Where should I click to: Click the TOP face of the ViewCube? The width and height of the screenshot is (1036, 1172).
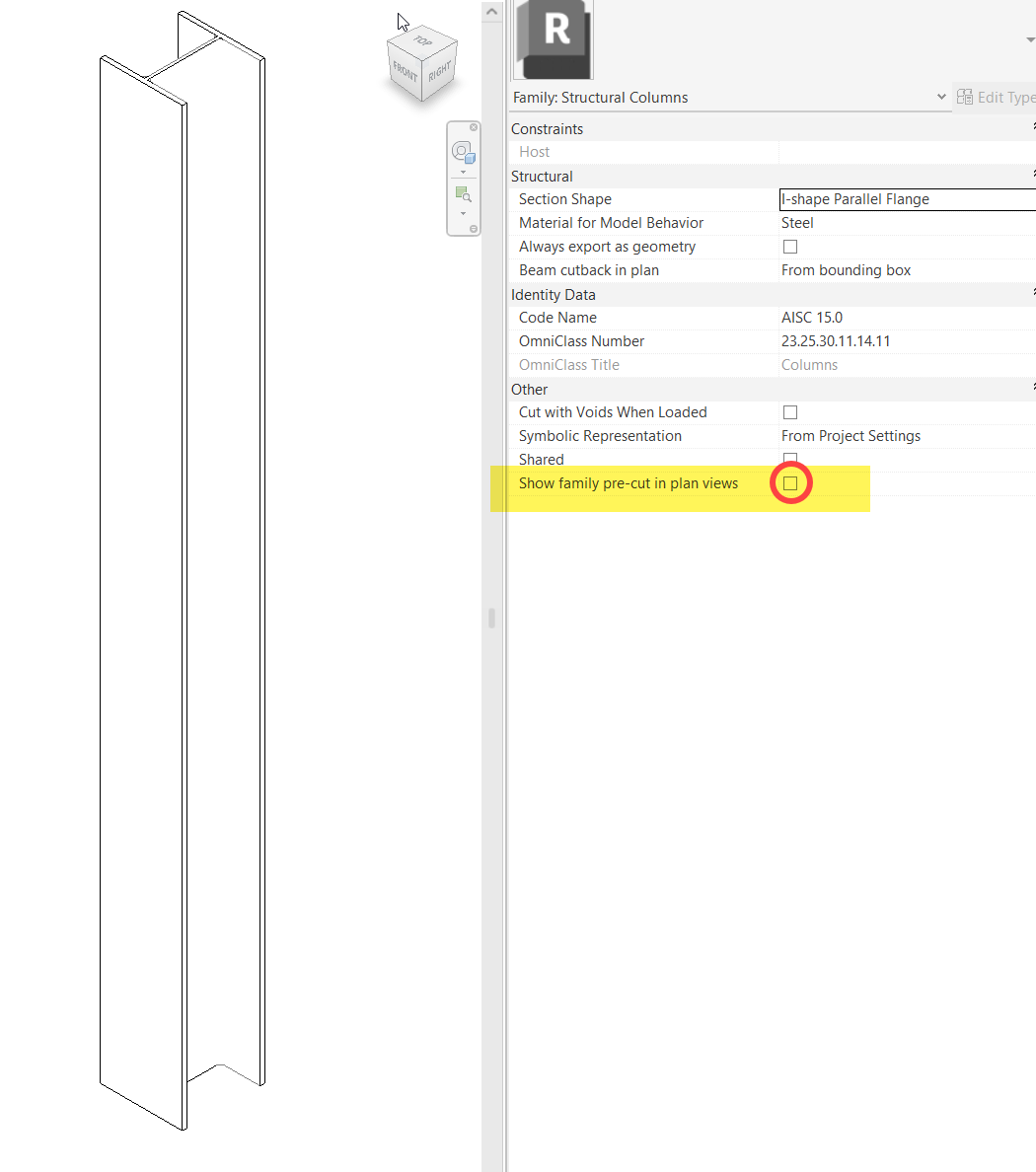422,42
